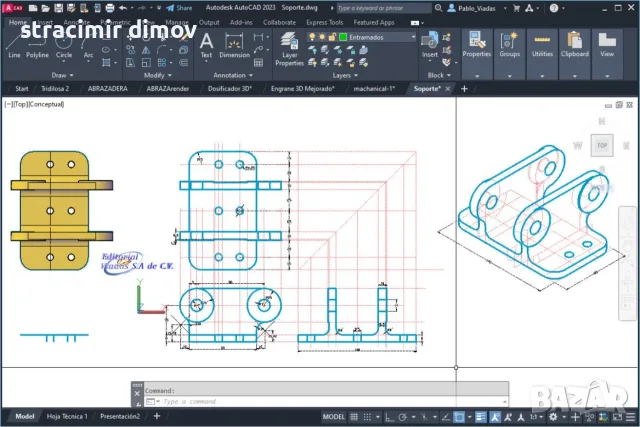
Task: Open annotation scale 1:1 dropdown
Action: 536,417
